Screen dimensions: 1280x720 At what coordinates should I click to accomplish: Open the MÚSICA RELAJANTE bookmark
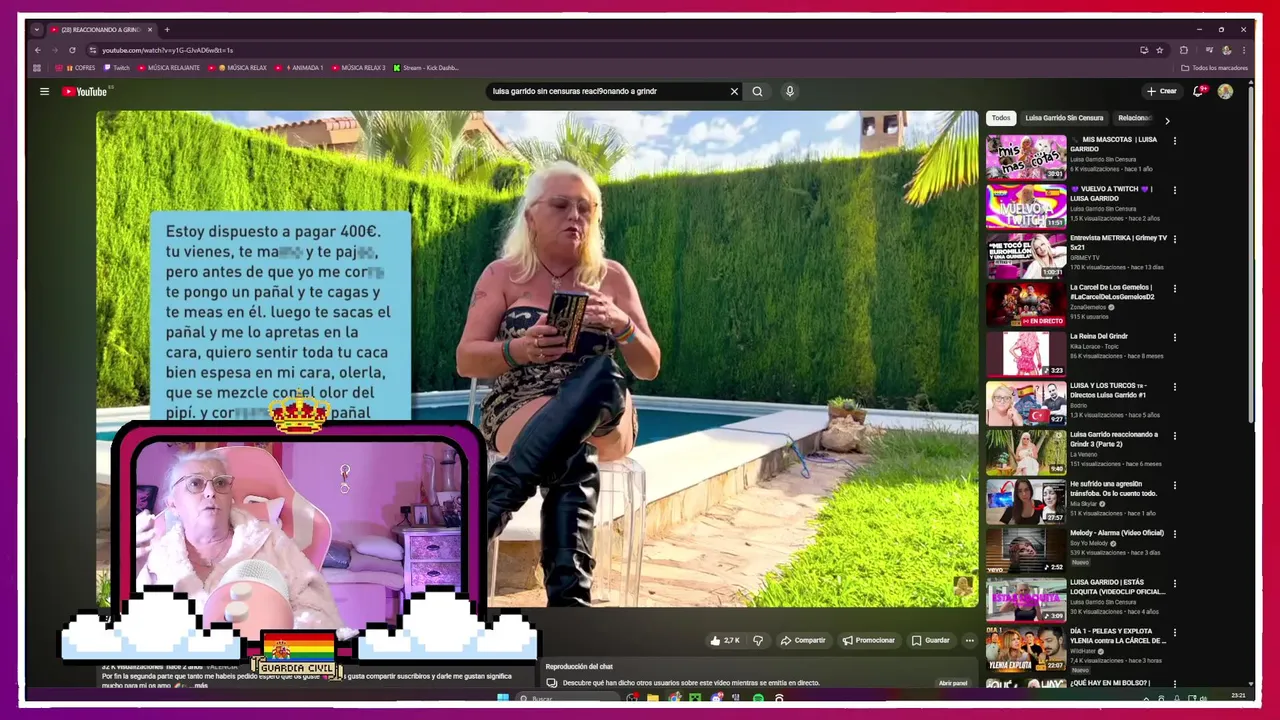169,68
